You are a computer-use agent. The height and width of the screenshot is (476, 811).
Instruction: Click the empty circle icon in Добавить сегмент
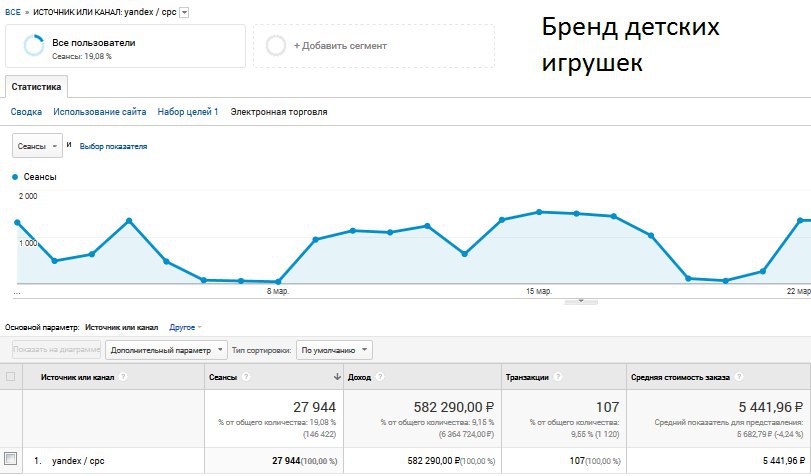point(276,46)
